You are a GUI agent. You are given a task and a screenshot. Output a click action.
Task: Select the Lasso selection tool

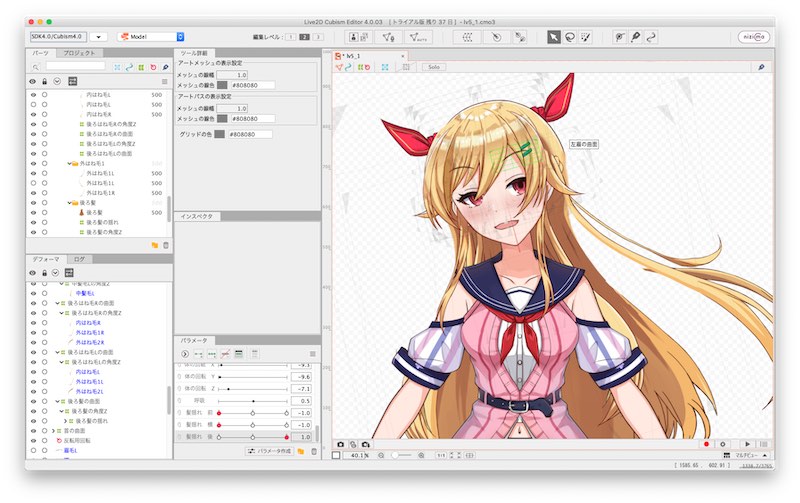tap(570, 37)
